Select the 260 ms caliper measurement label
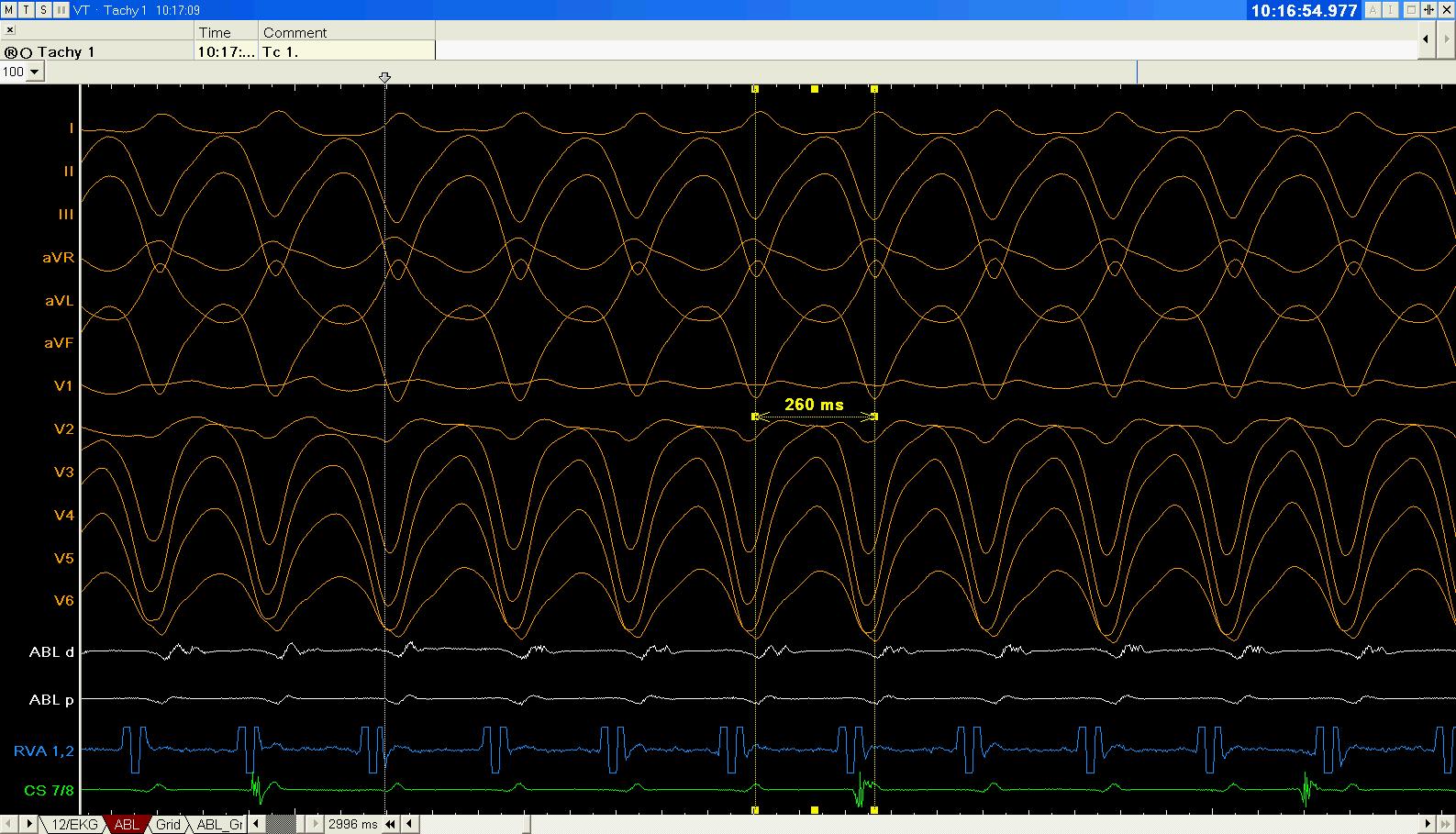Viewport: 1456px width, 834px height. tap(814, 404)
